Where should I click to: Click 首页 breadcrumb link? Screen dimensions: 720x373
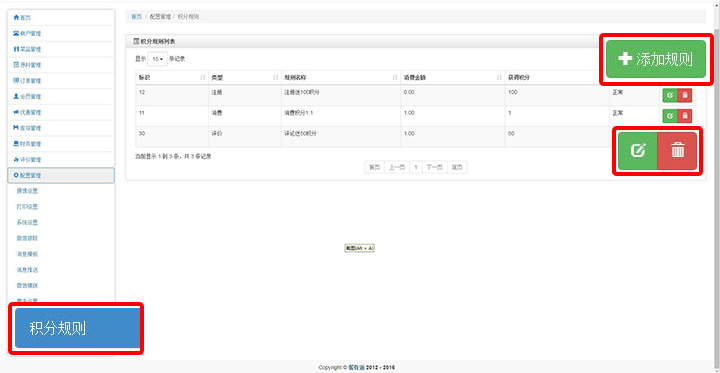[136, 17]
